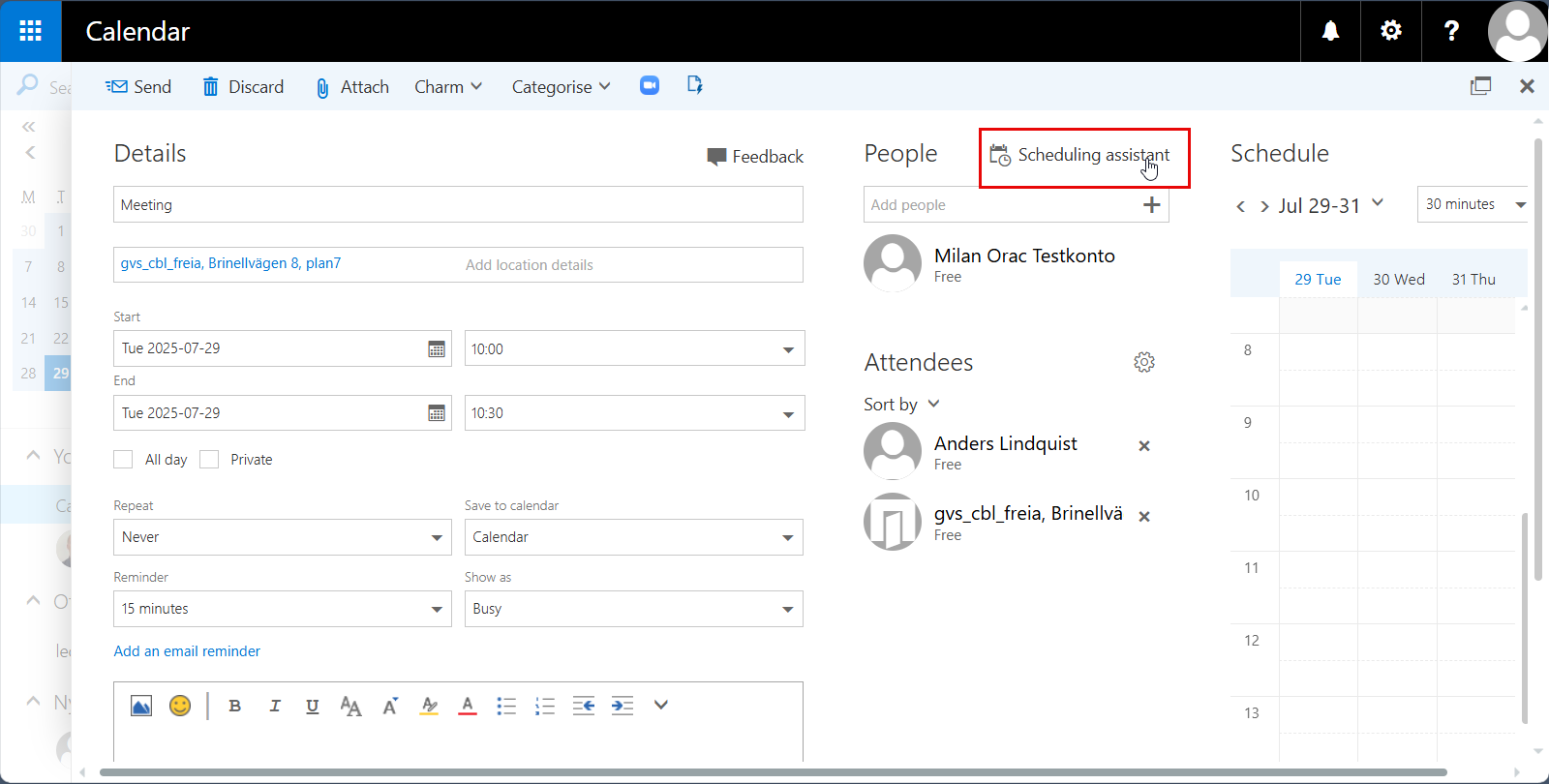
Task: Open the Attendees settings gear
Action: click(x=1144, y=362)
